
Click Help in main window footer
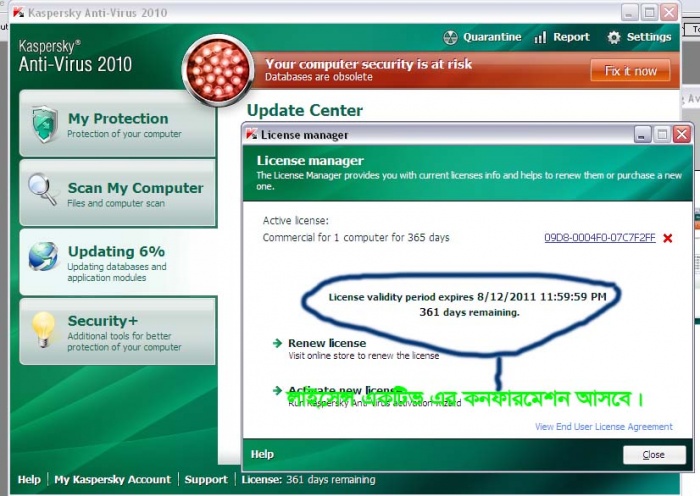tap(29, 479)
